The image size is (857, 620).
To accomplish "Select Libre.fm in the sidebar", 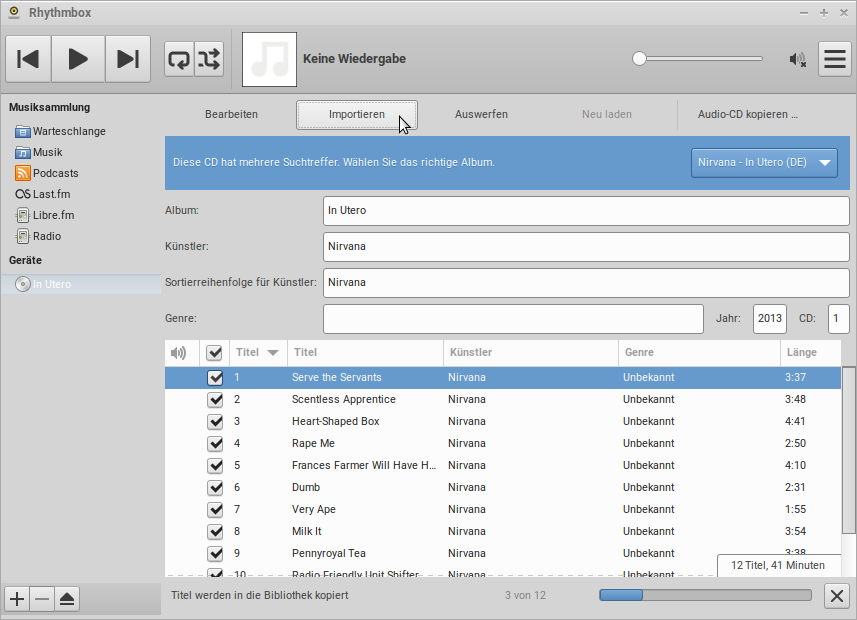I will tap(53, 215).
